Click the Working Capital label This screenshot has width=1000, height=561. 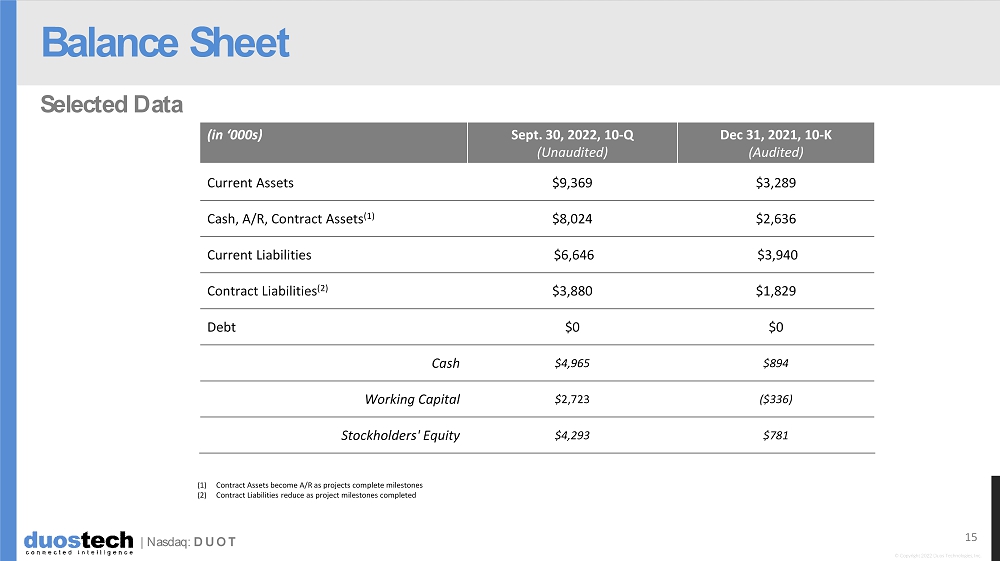tap(412, 399)
